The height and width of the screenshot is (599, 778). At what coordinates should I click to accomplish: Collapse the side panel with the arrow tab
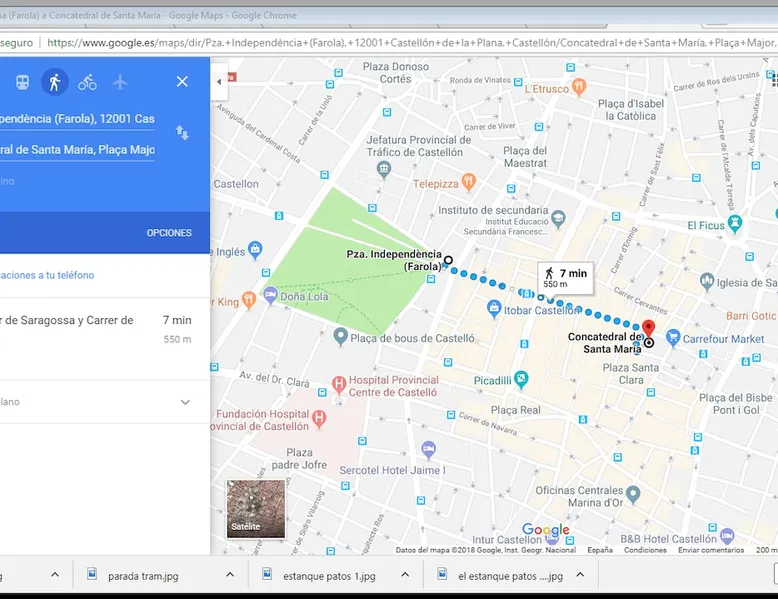[219, 82]
